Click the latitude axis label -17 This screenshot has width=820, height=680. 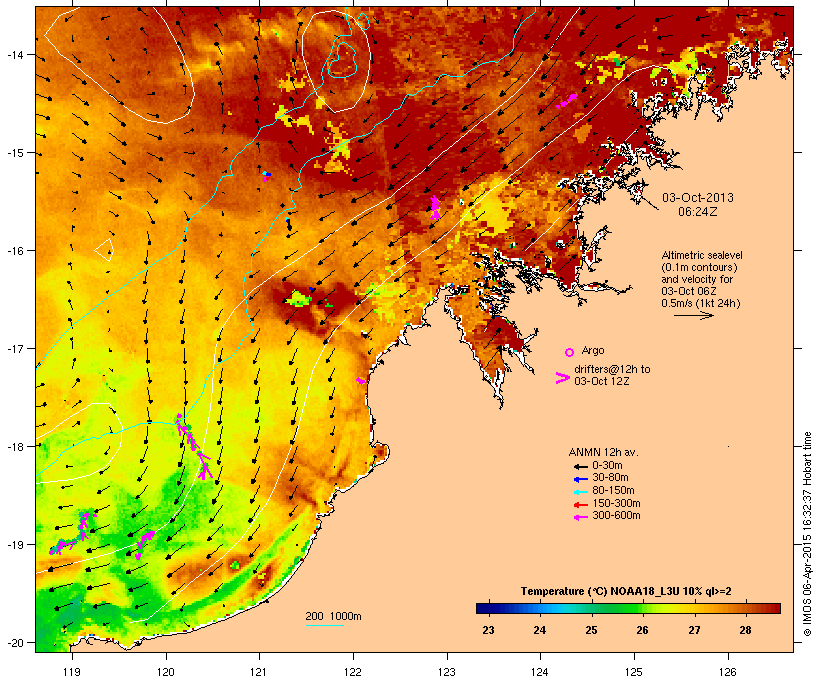pyautogui.click(x=14, y=348)
